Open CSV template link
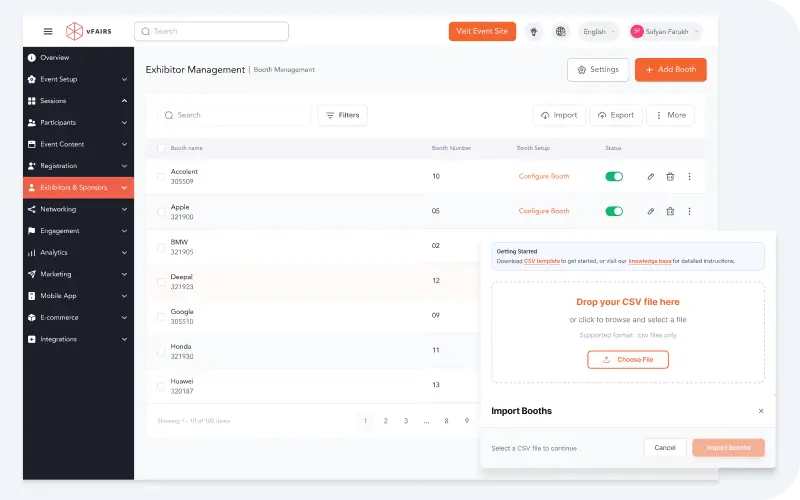This screenshot has height=500, width=800. click(541, 261)
